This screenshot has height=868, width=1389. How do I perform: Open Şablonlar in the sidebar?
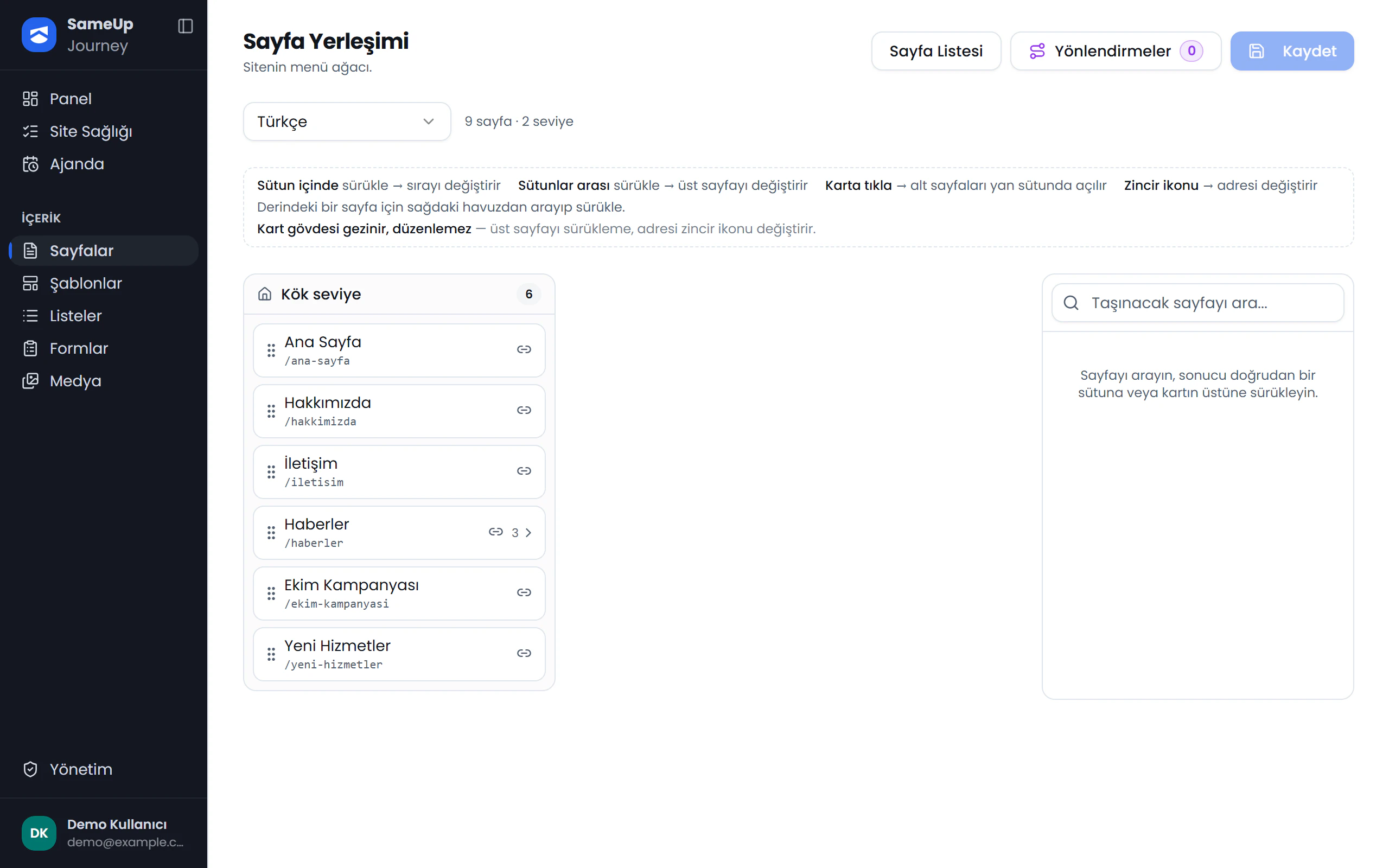click(104, 283)
